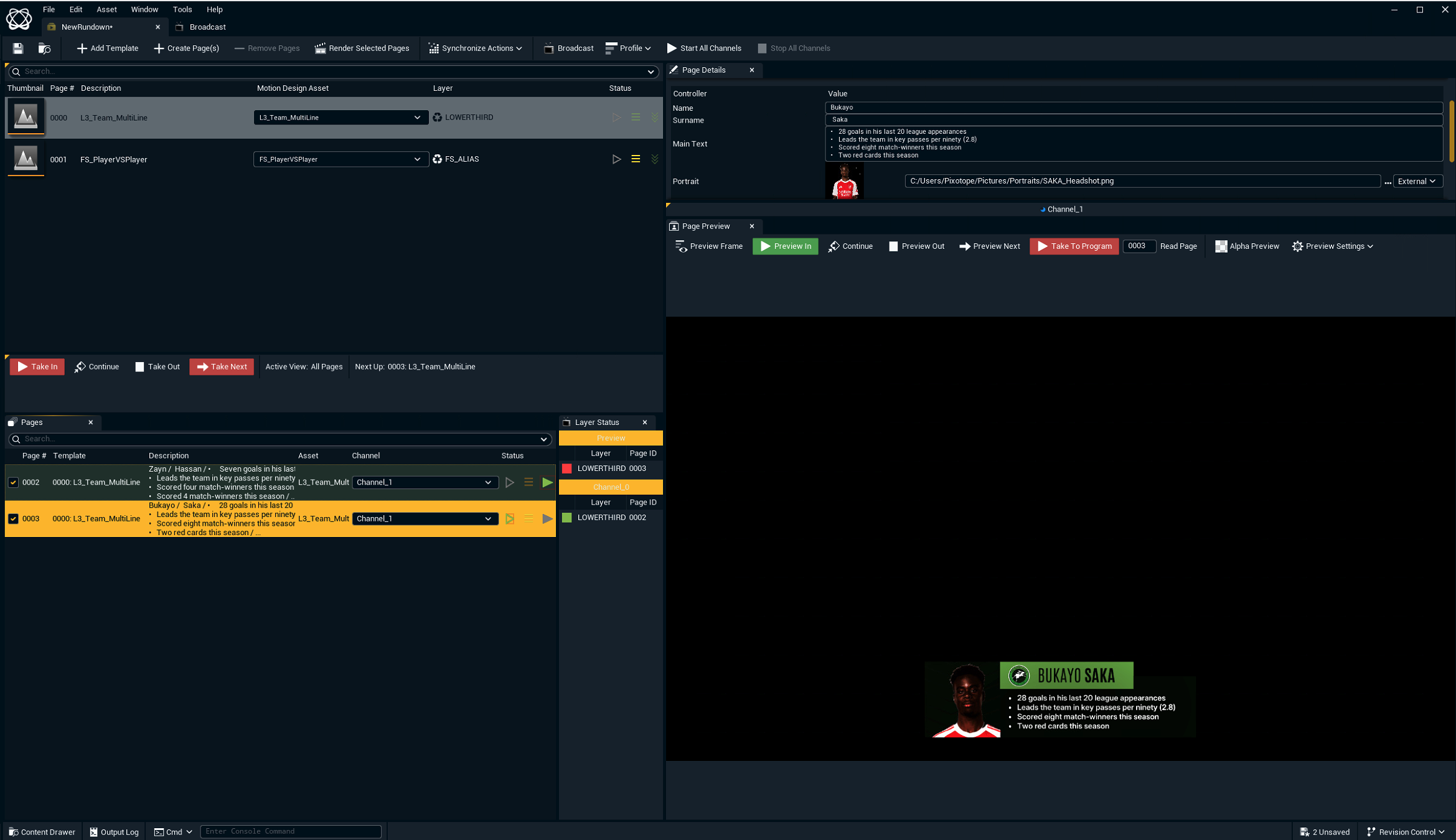Open the Tools menu

182,9
